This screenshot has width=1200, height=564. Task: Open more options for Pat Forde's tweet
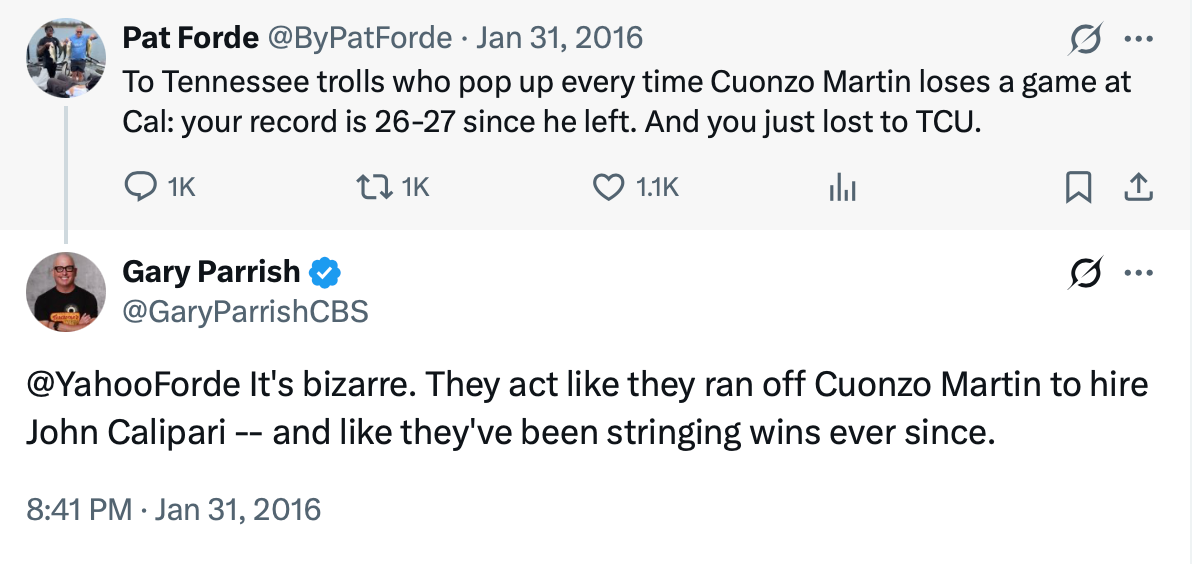pyautogui.click(x=1139, y=39)
